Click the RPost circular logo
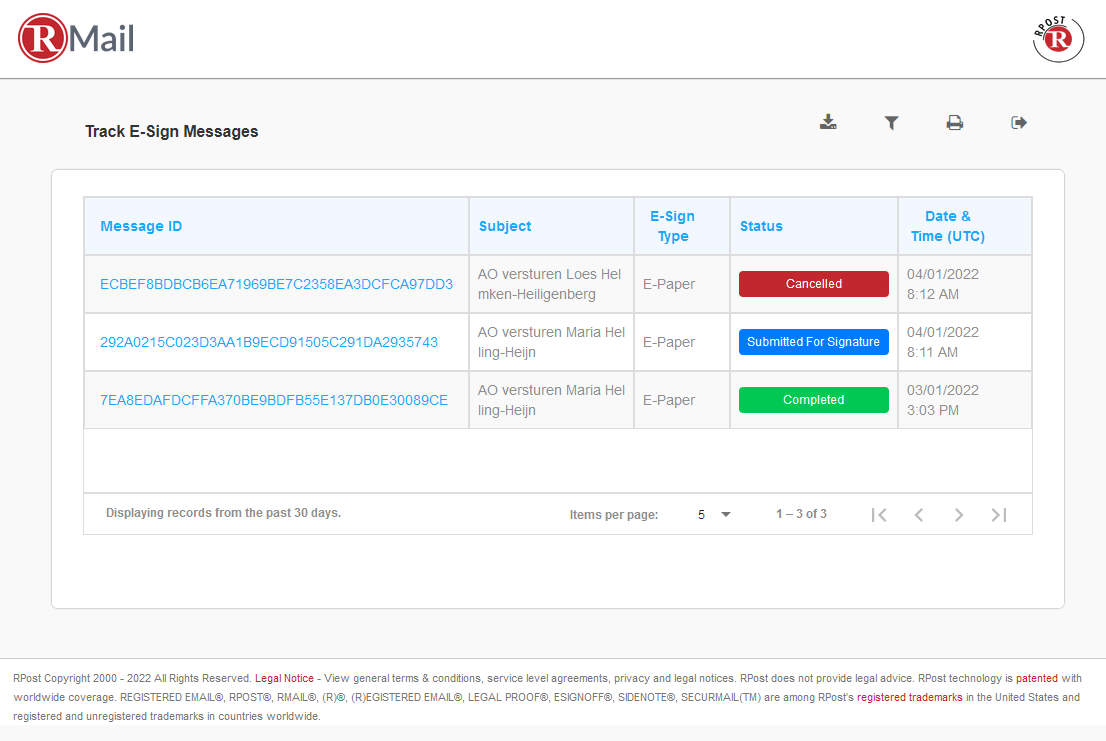The image size is (1106, 741). pos(1058,39)
